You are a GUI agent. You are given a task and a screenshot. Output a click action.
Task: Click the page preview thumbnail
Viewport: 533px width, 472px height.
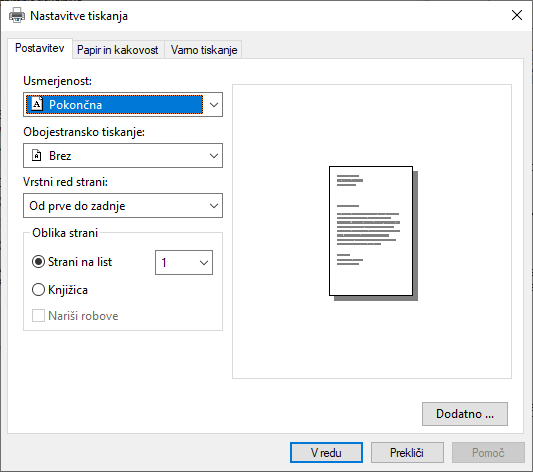point(373,233)
